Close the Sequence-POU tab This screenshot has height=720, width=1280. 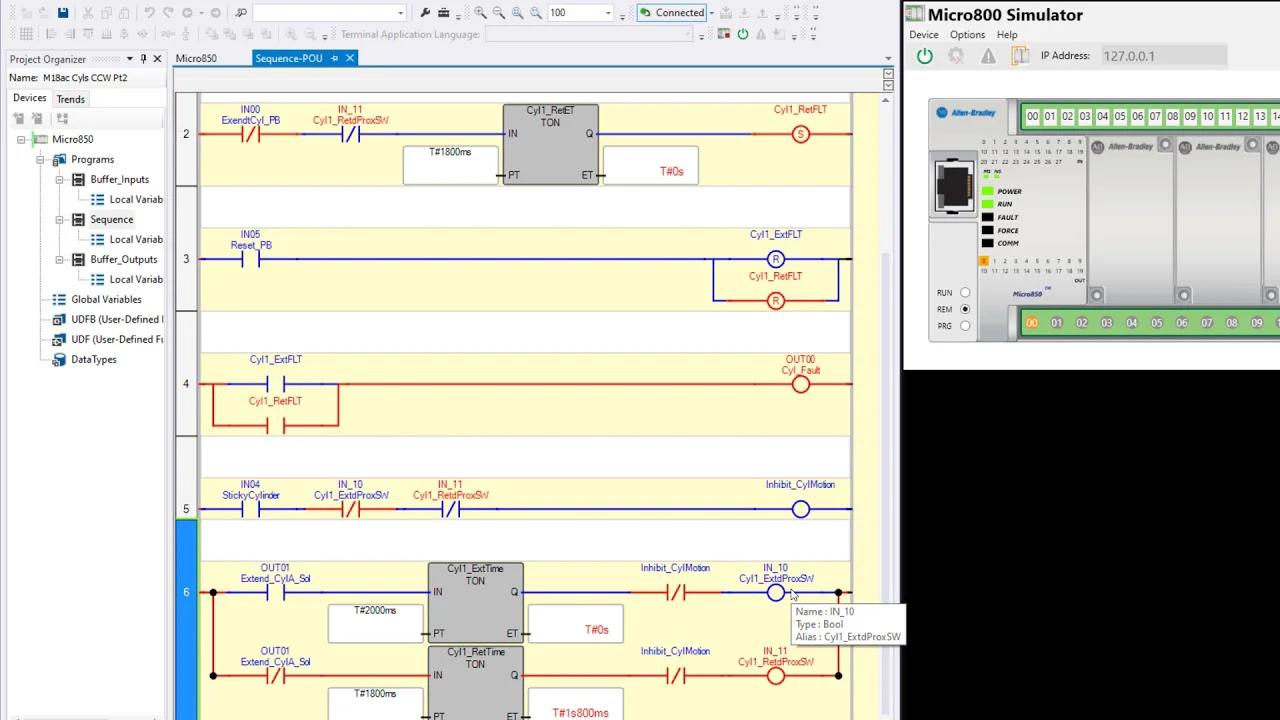click(x=350, y=58)
